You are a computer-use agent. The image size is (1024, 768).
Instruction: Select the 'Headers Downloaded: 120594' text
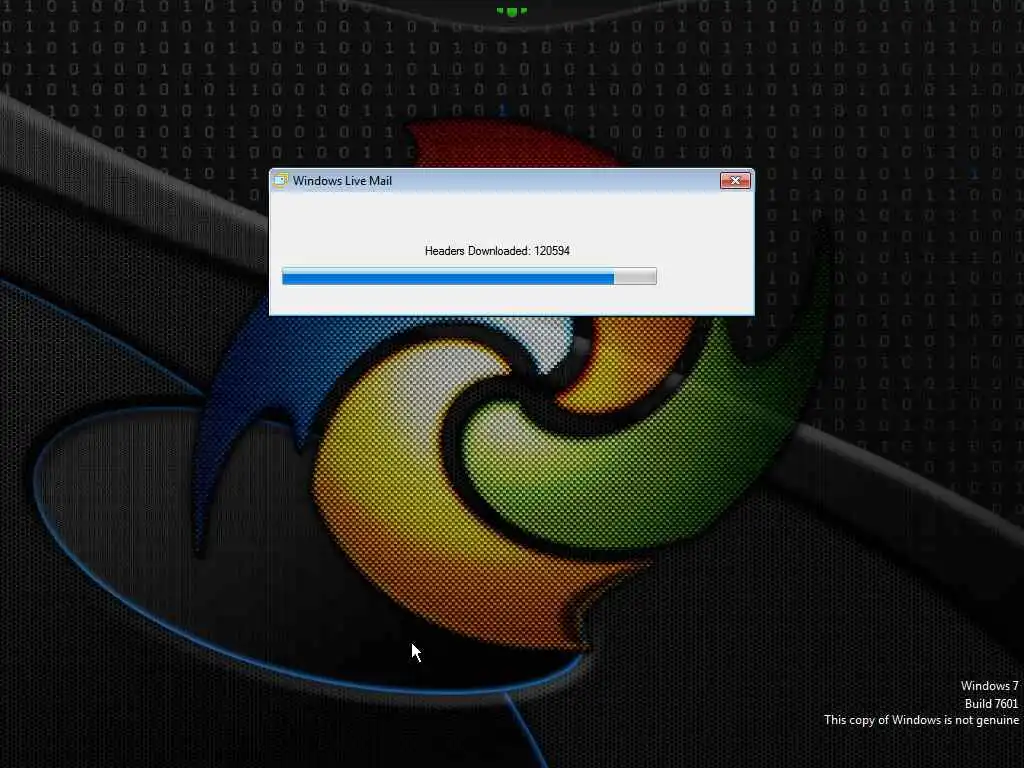click(x=497, y=251)
